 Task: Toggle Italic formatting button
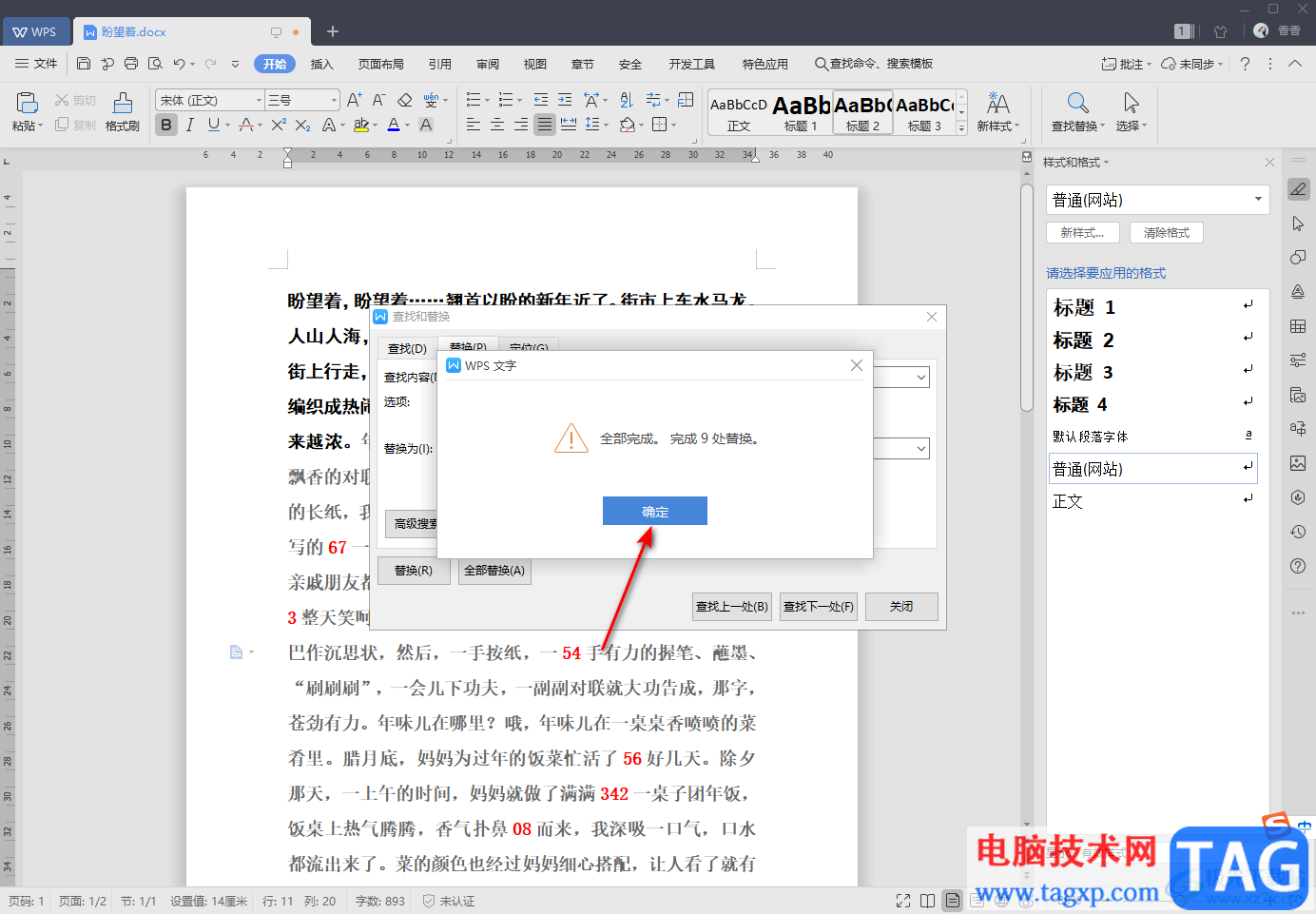(x=190, y=125)
